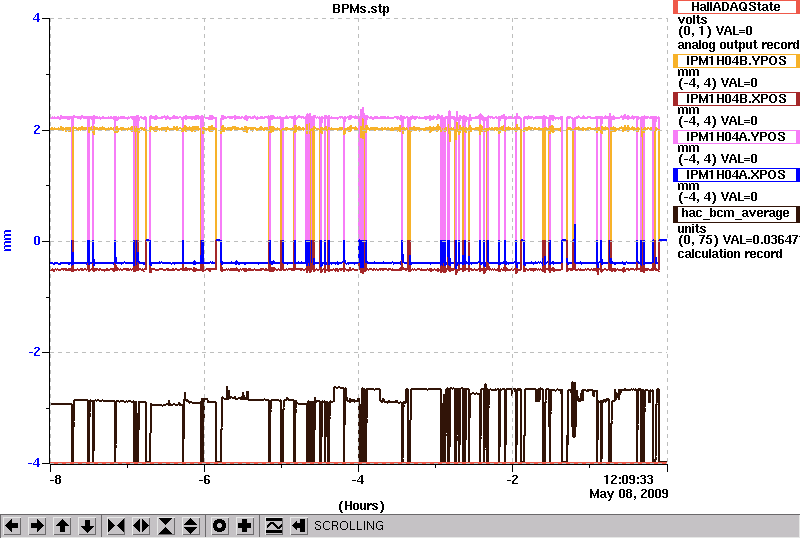800x538 pixels.
Task: Click the mm y-axis unit label
Action: click(x=7, y=240)
